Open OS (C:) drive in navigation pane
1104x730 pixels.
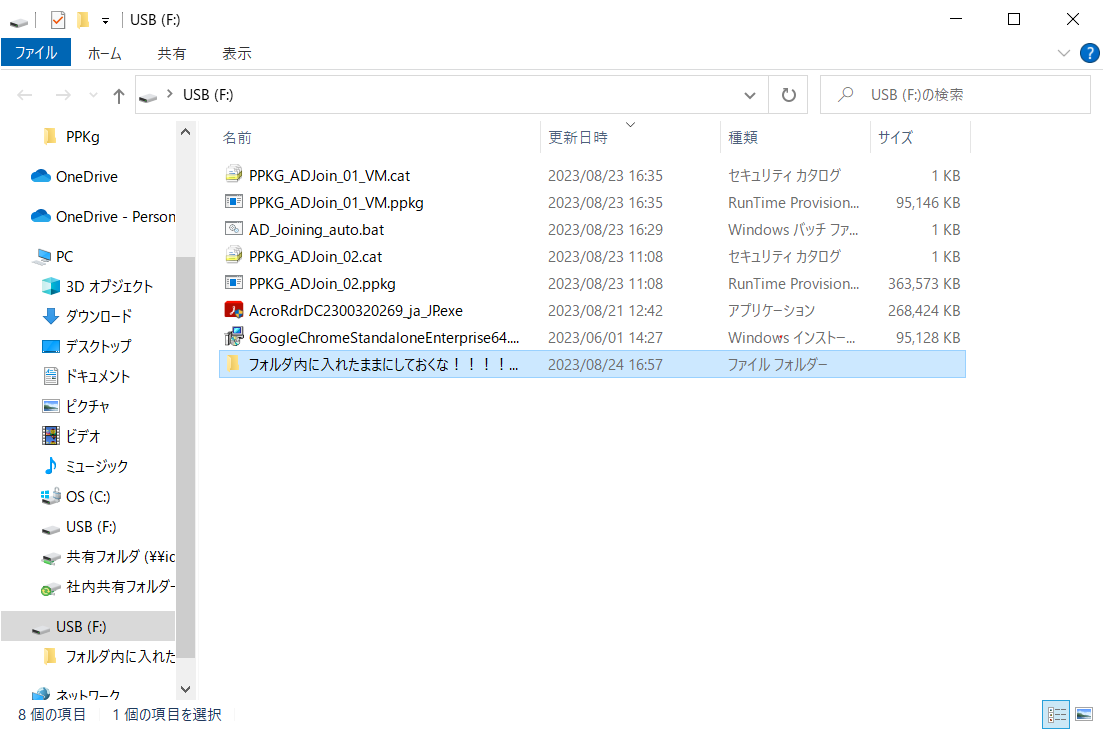click(88, 497)
